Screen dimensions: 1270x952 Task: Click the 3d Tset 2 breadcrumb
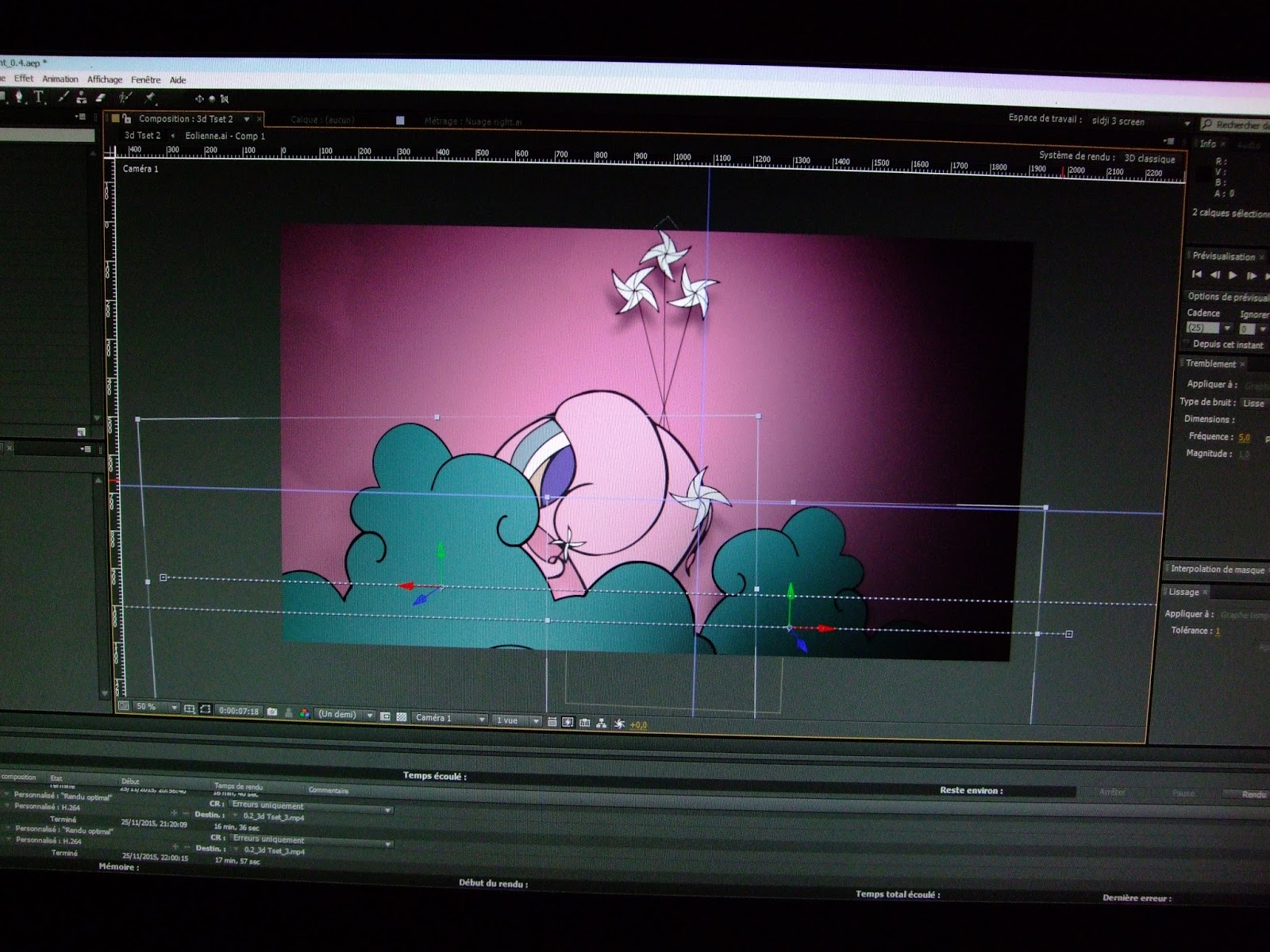pyautogui.click(x=142, y=135)
